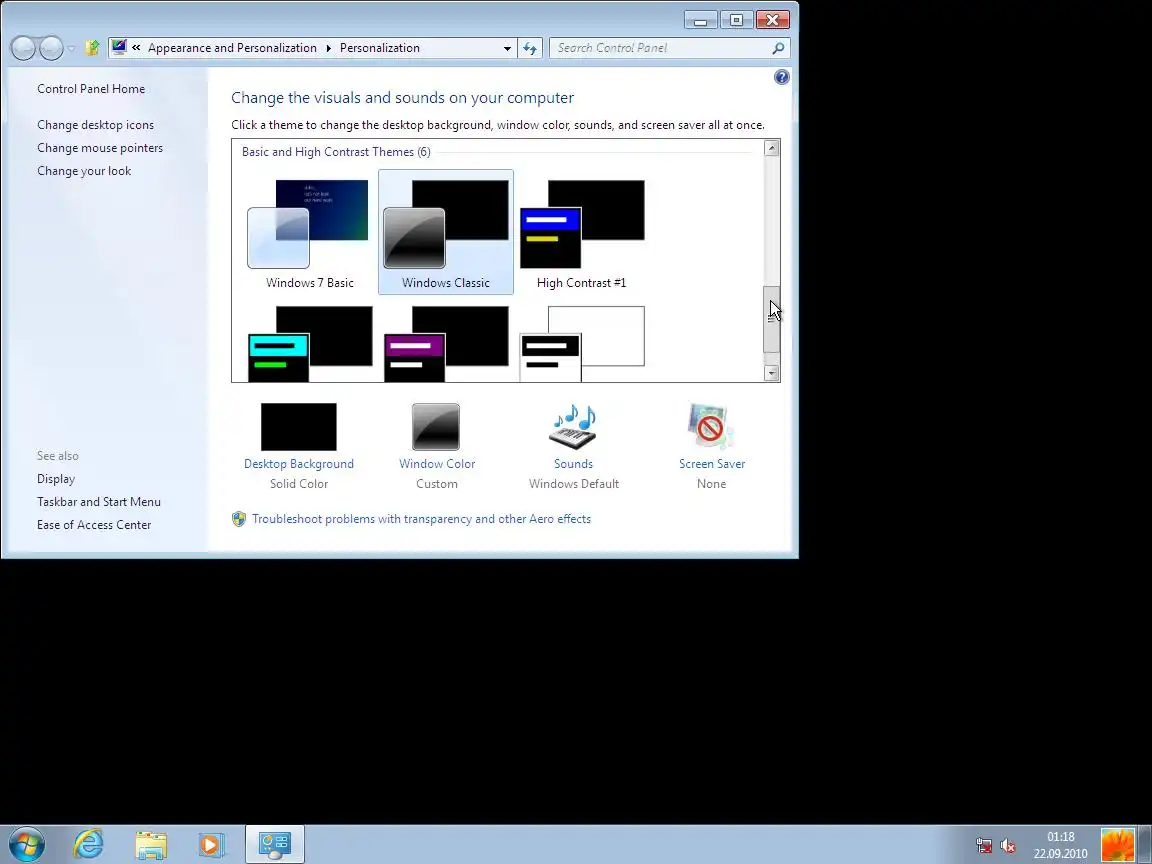Click the Sounds link
The image size is (1152, 864).
(573, 464)
